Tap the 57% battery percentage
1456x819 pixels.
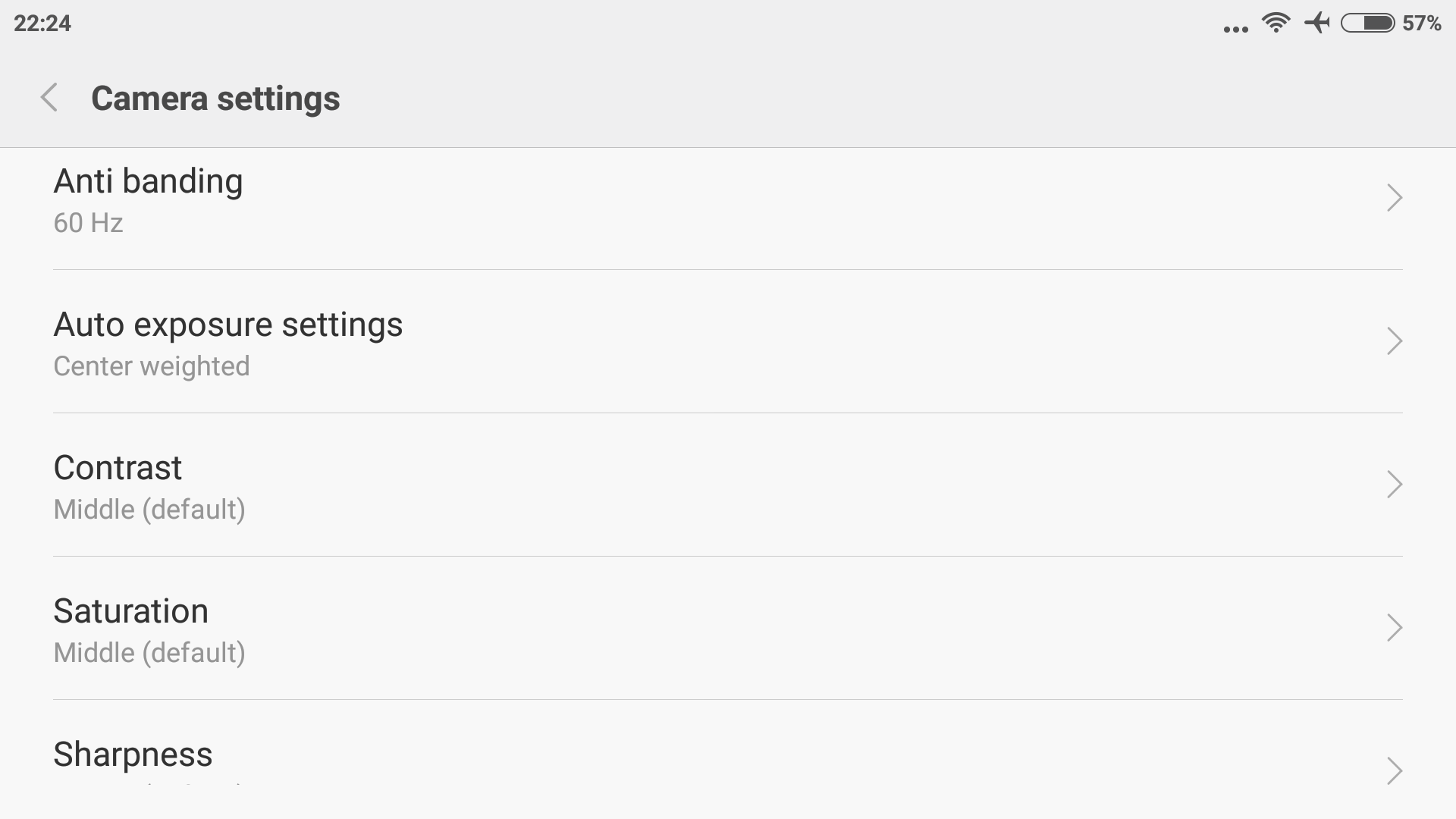tap(1422, 24)
